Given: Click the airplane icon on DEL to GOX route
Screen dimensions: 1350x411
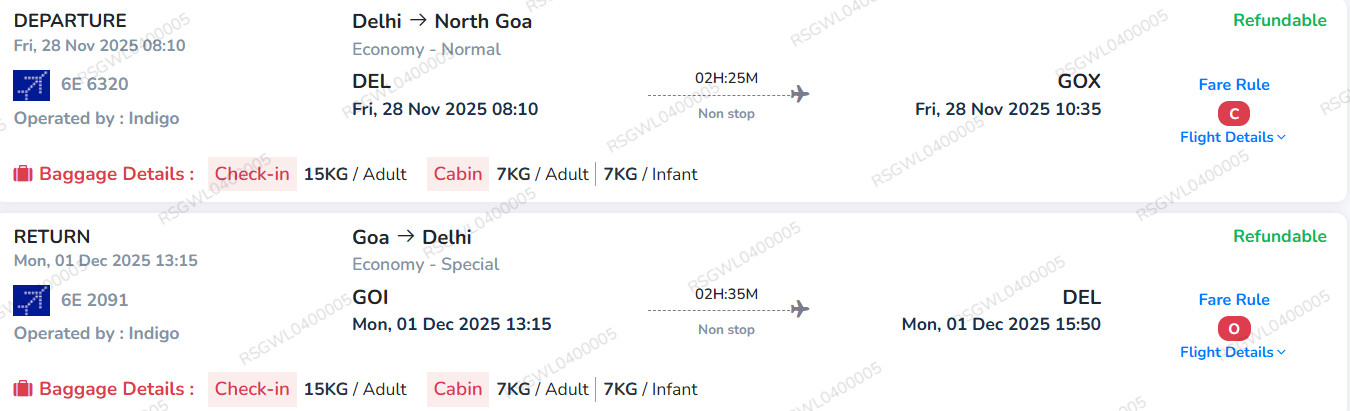Looking at the screenshot, I should coord(799,94).
